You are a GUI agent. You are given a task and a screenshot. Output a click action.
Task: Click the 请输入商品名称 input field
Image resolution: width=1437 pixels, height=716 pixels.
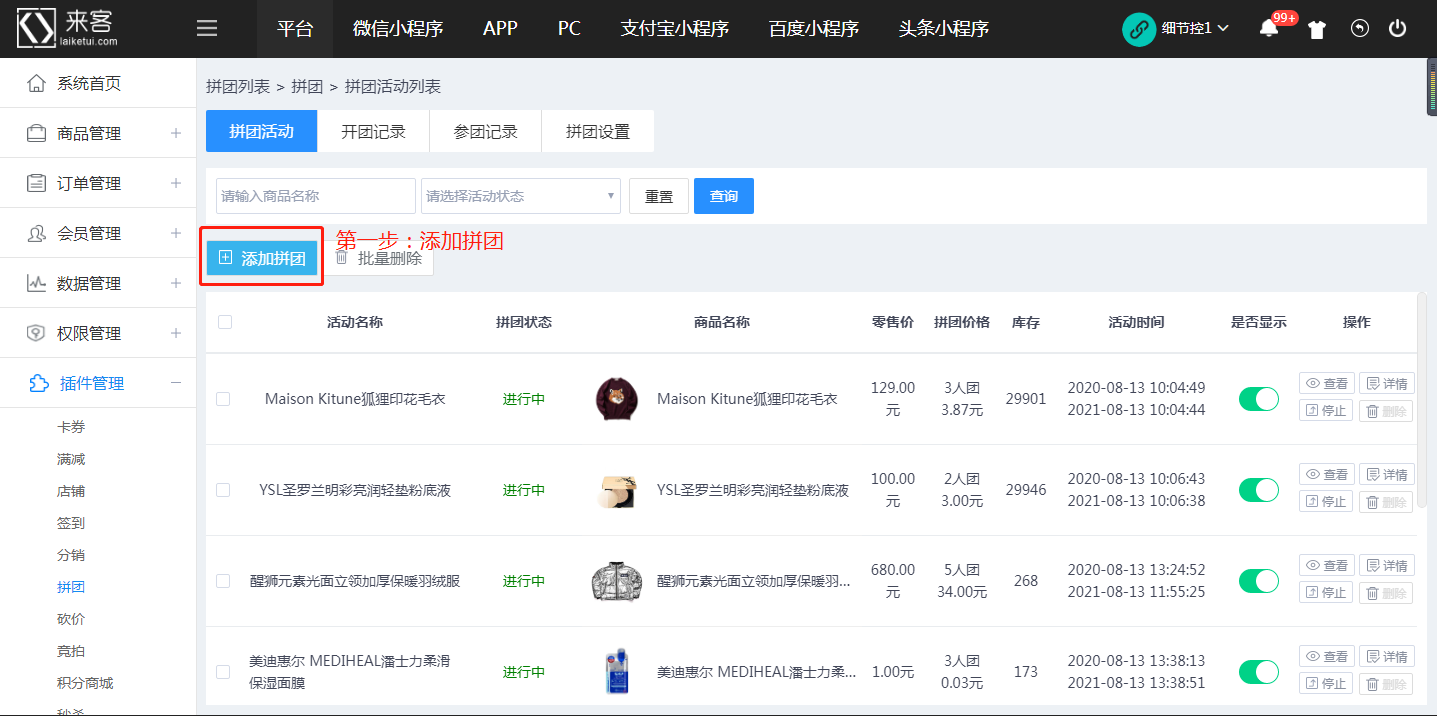click(x=316, y=196)
